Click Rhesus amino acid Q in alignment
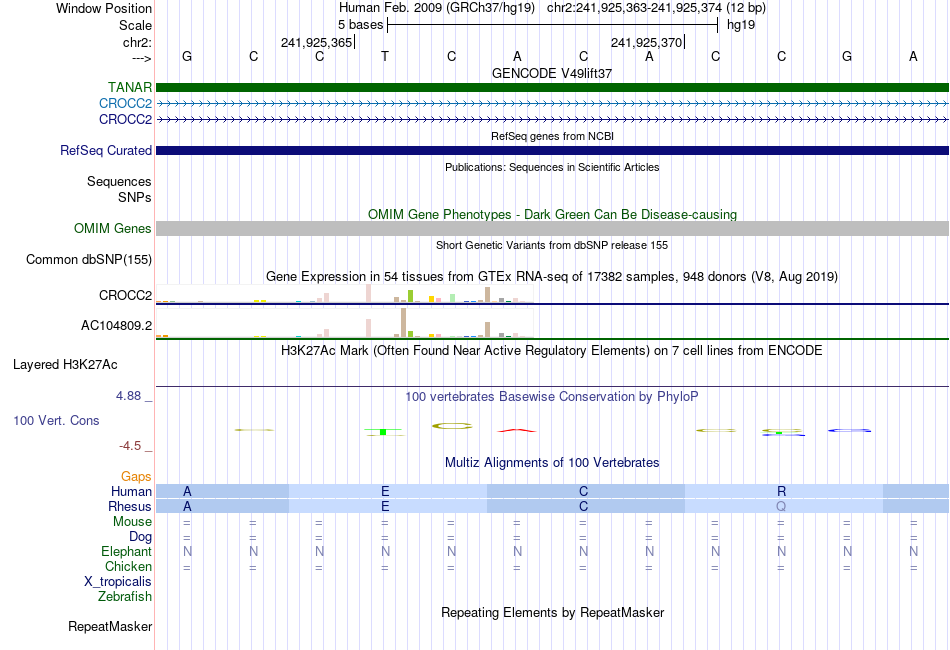The width and height of the screenshot is (950, 650). click(781, 506)
